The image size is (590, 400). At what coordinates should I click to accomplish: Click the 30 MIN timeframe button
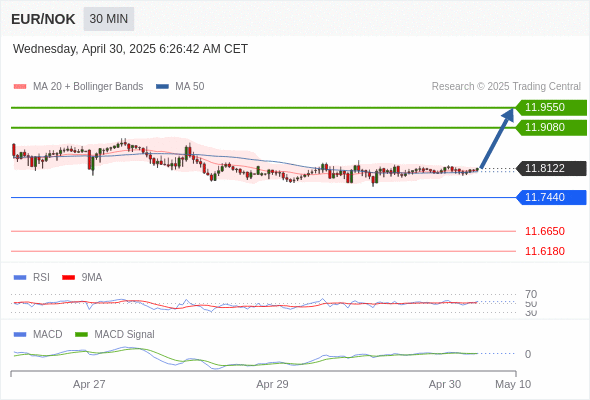tap(109, 19)
